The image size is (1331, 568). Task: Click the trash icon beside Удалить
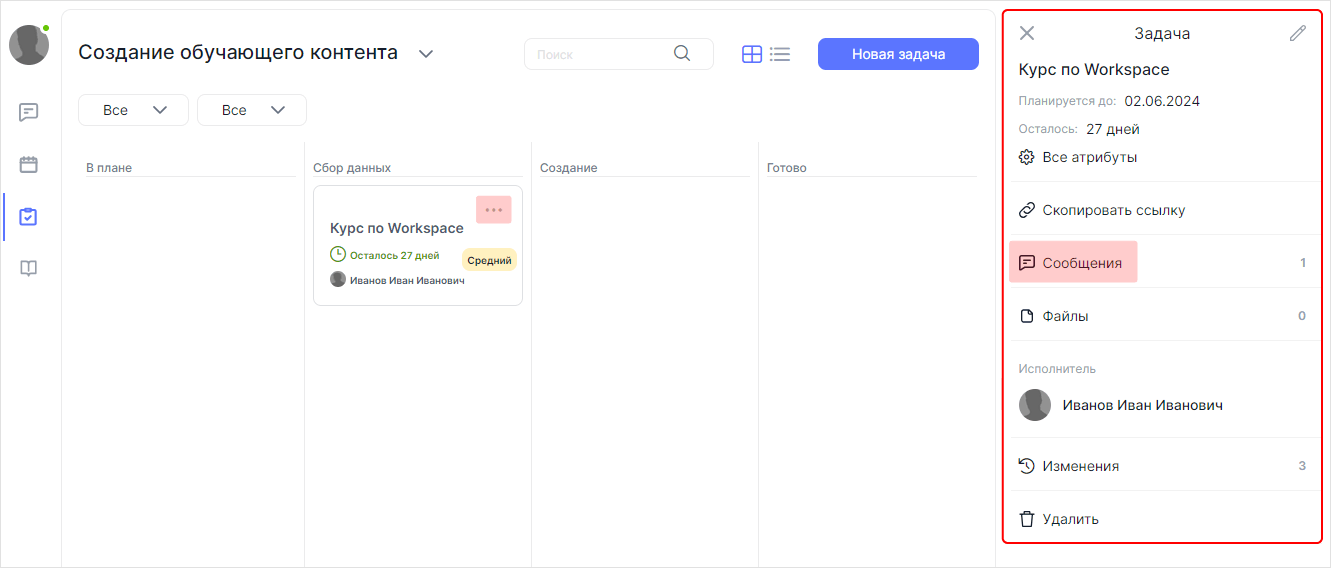tap(1026, 519)
